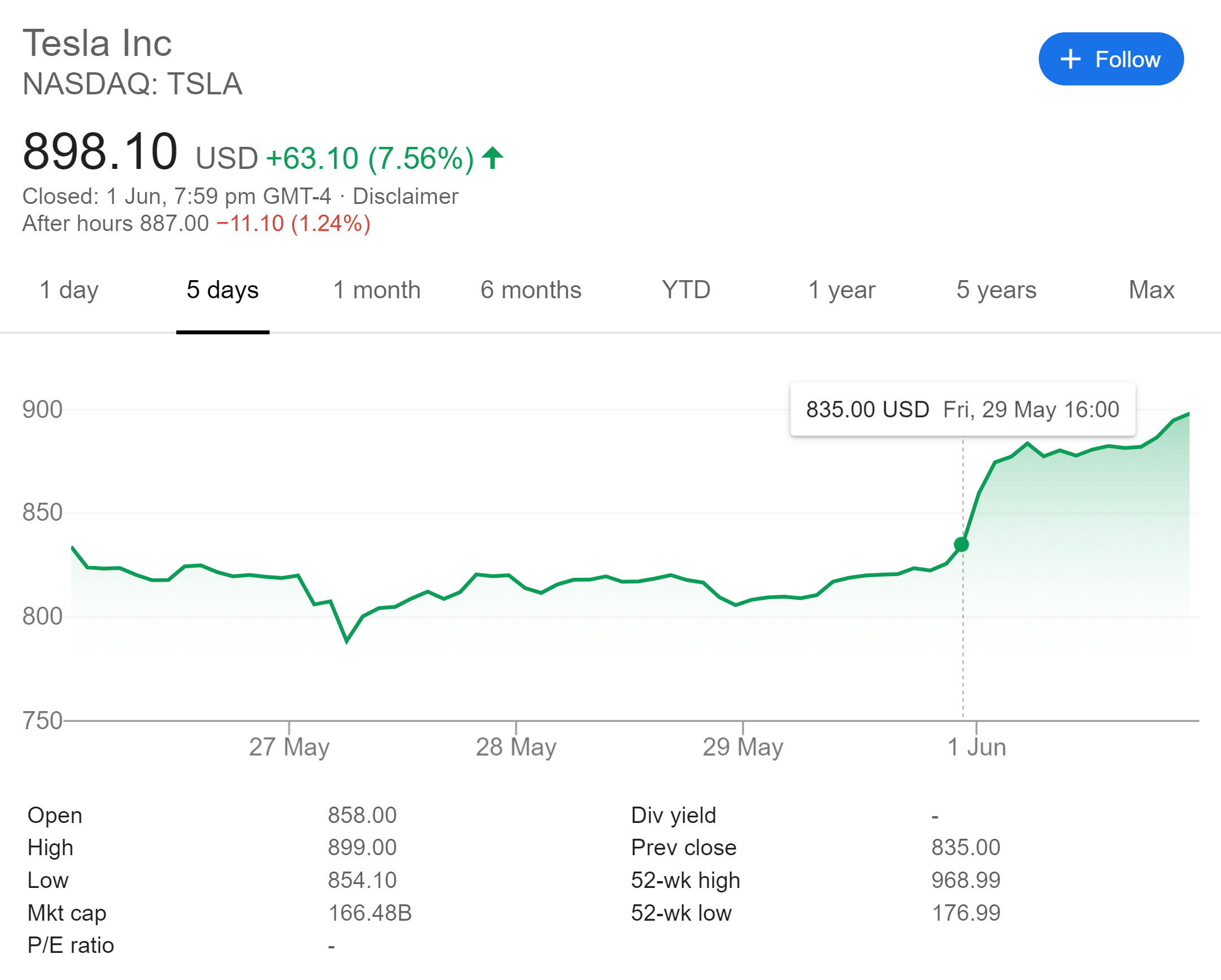Open the Disclaimer link

point(405,196)
